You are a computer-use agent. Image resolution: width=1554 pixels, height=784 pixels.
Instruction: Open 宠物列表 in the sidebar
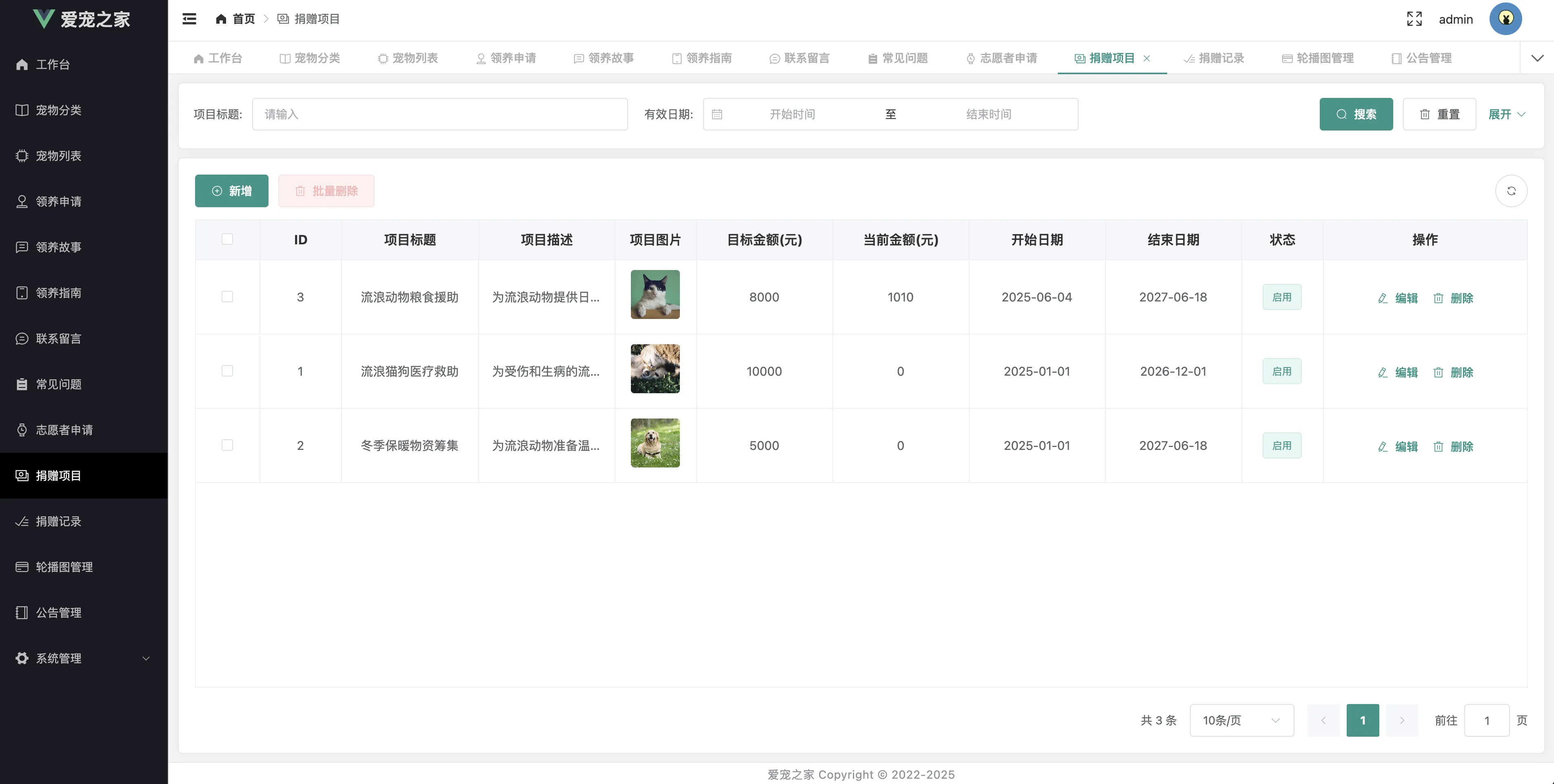[58, 155]
